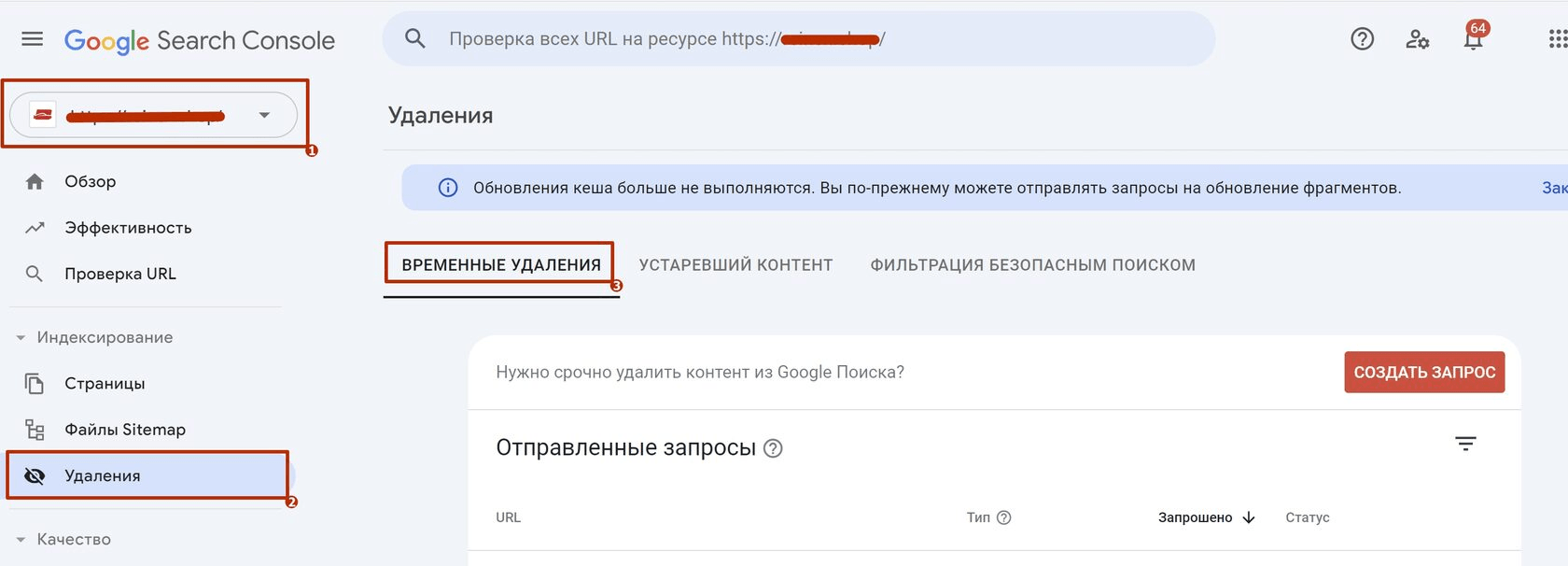This screenshot has height=566, width=1568.
Task: Open Файлы Sitemap in sidebar
Action: coord(124,430)
